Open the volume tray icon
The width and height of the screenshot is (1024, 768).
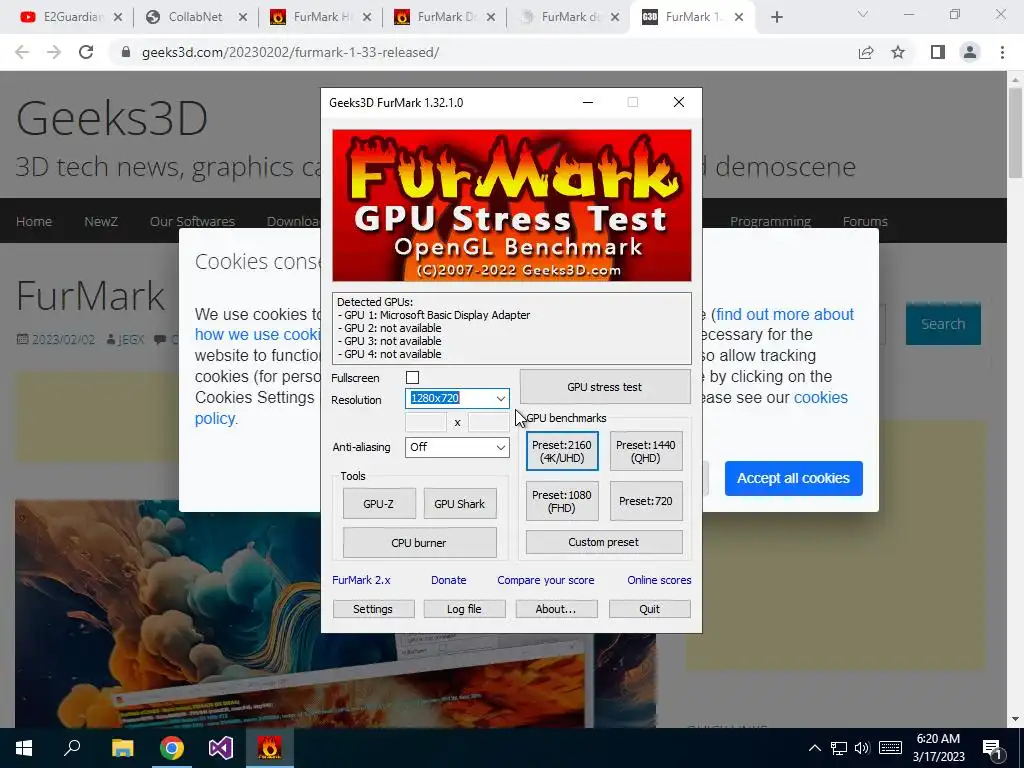click(x=862, y=748)
